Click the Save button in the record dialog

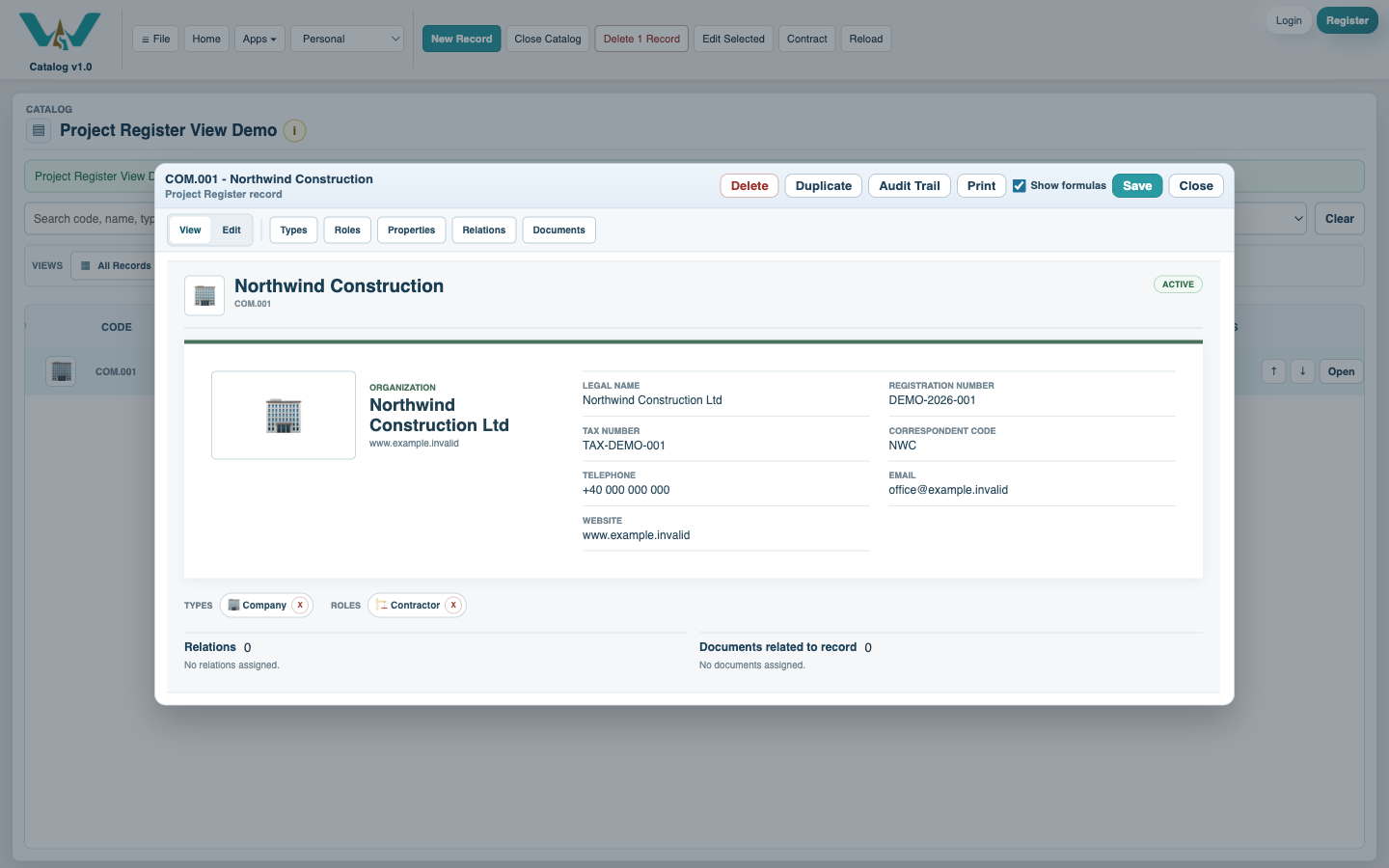(x=1137, y=185)
